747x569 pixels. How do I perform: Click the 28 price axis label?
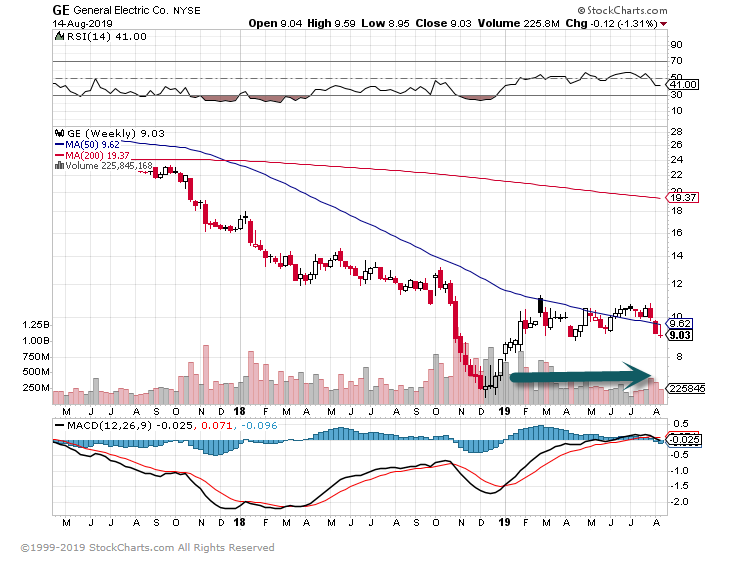click(x=676, y=132)
